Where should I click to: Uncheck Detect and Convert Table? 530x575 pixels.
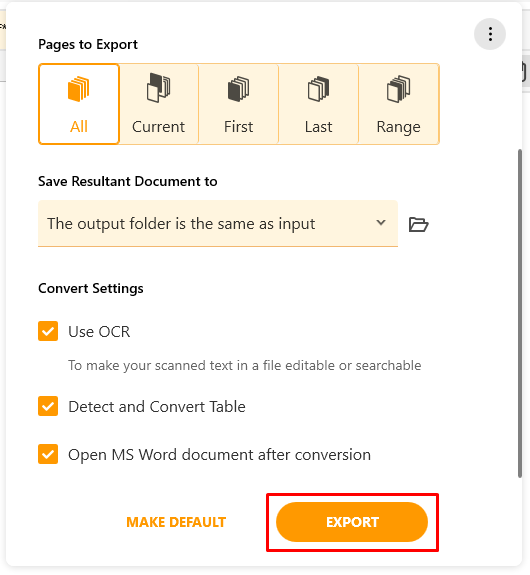[x=48, y=406]
